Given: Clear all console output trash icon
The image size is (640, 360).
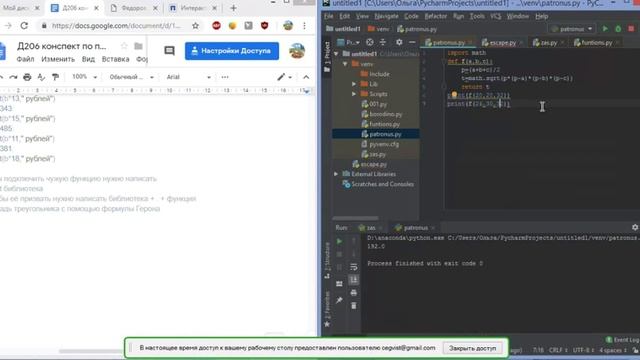Looking at the screenshot, I should (353, 306).
